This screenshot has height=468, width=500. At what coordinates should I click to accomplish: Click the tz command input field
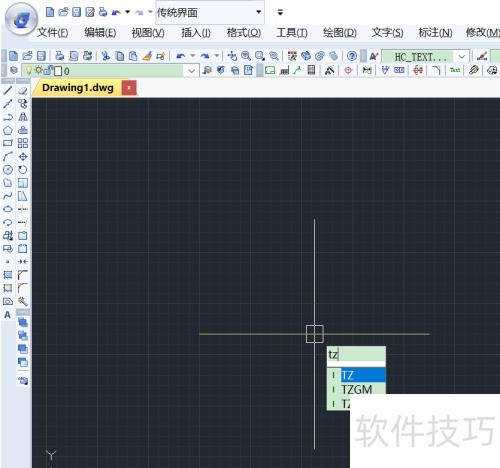(356, 354)
